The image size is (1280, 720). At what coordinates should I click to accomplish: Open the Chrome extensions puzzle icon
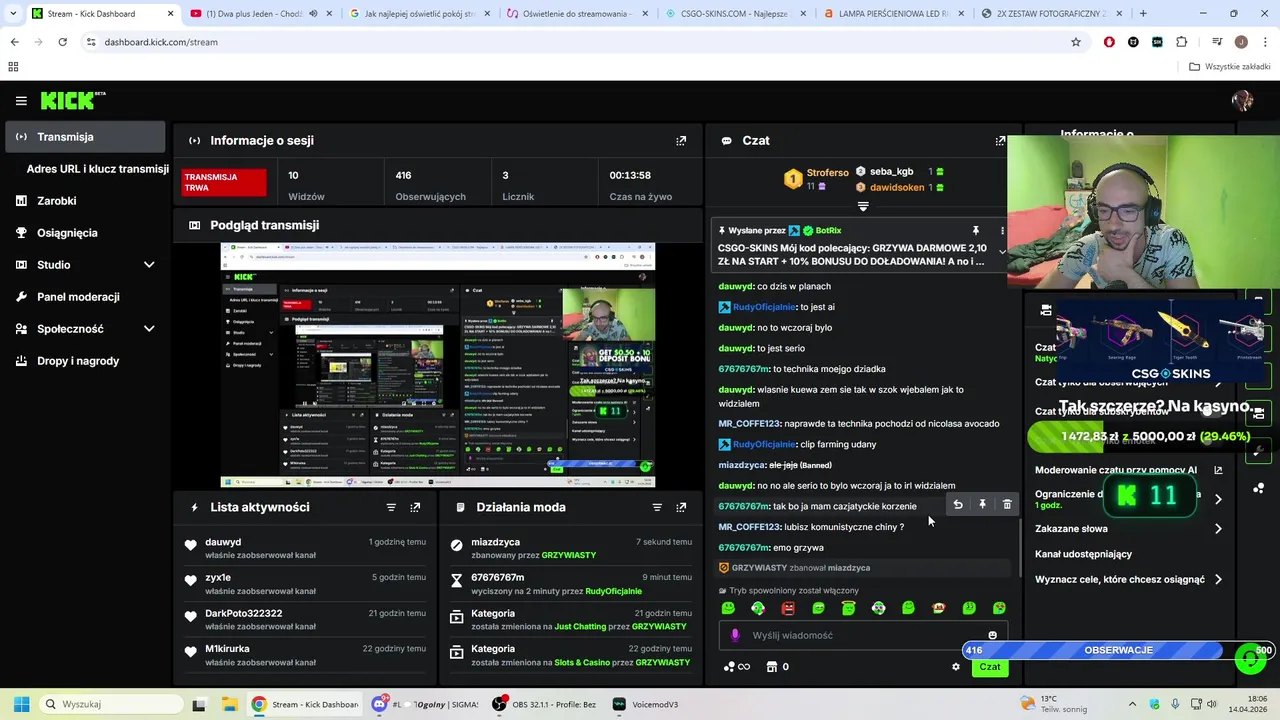[x=1182, y=42]
